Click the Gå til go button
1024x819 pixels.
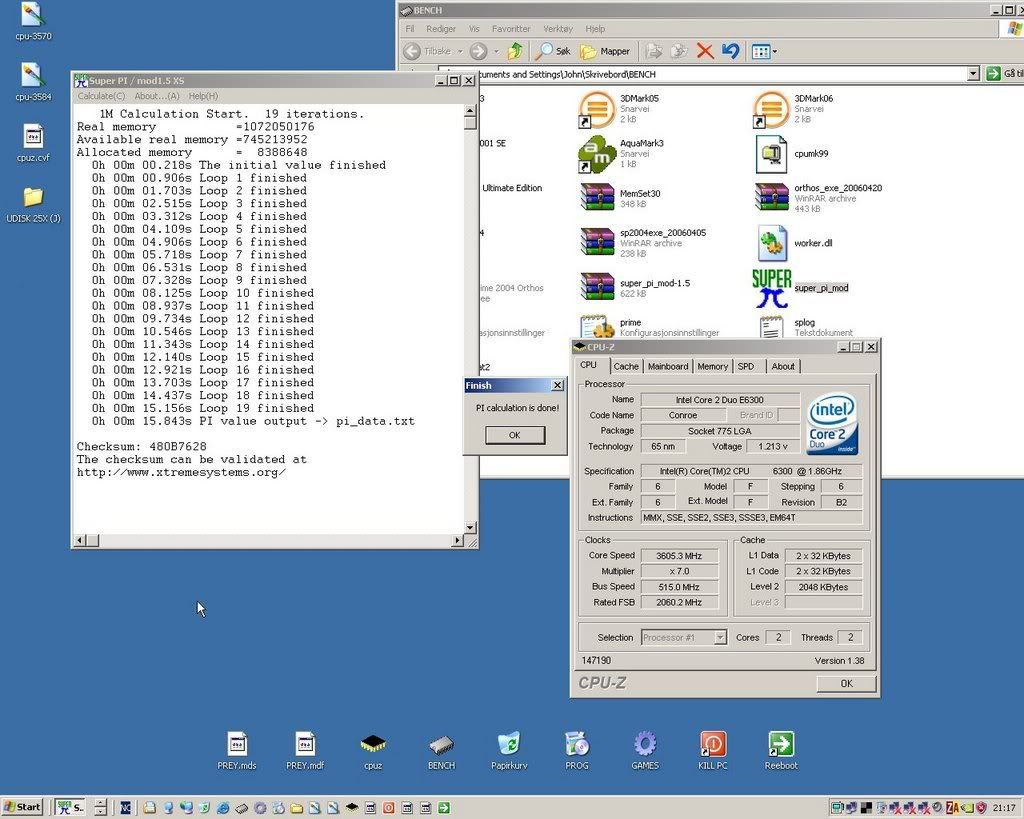click(1004, 74)
